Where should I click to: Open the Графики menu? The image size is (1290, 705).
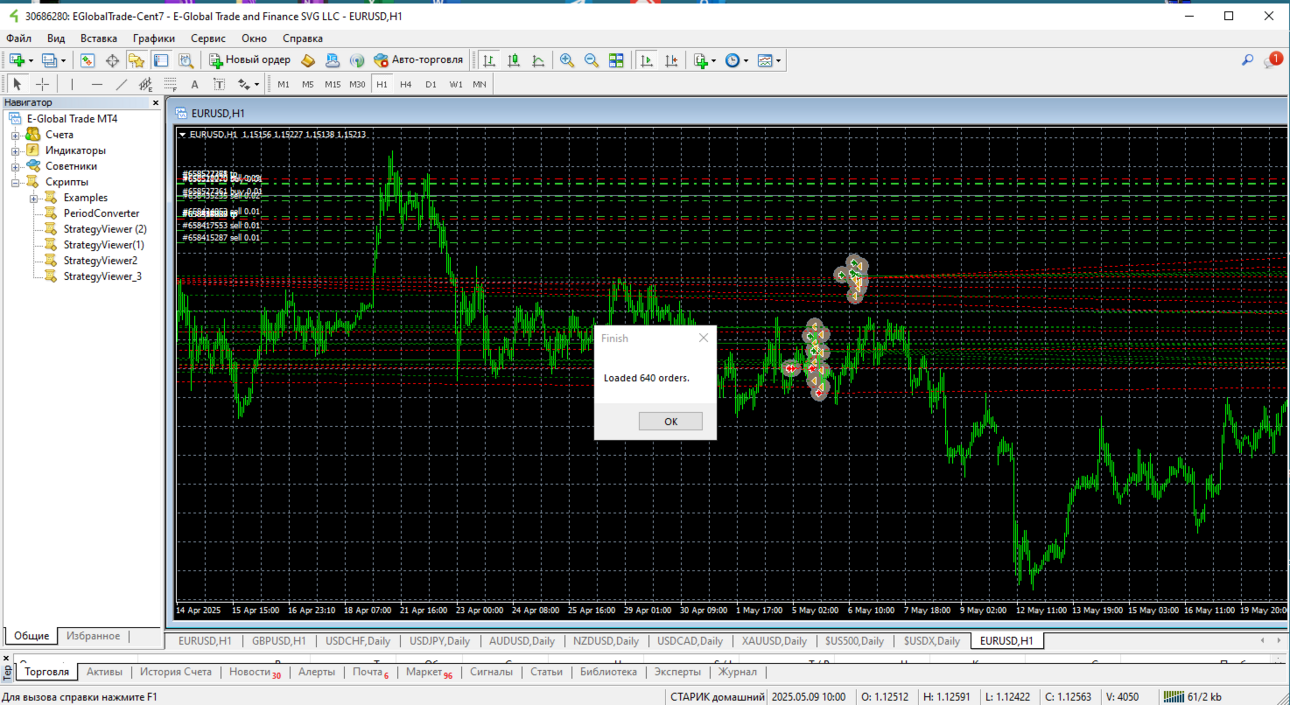point(154,38)
